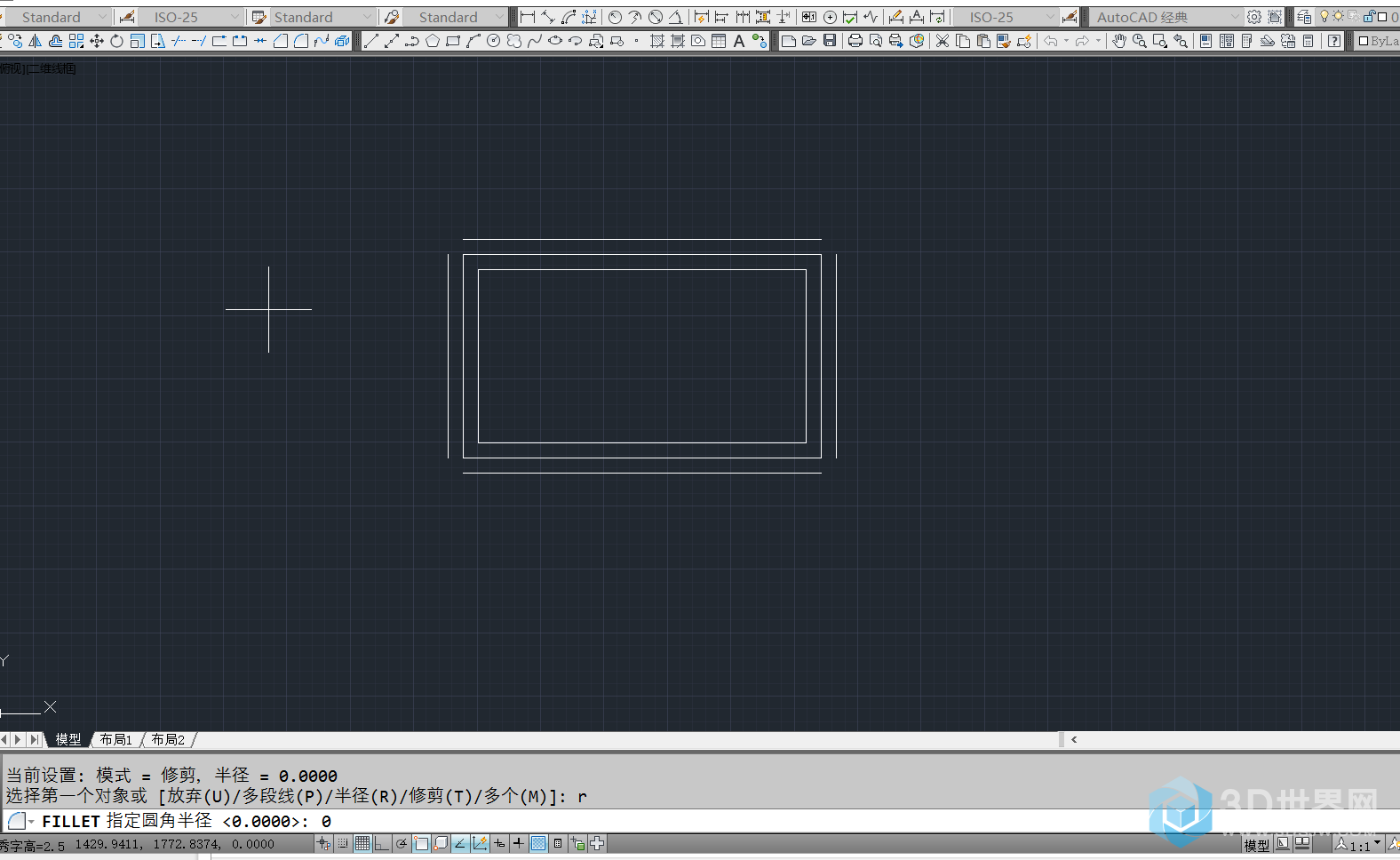Click the Trim tool
The height and width of the screenshot is (860, 1400).
coord(178,41)
